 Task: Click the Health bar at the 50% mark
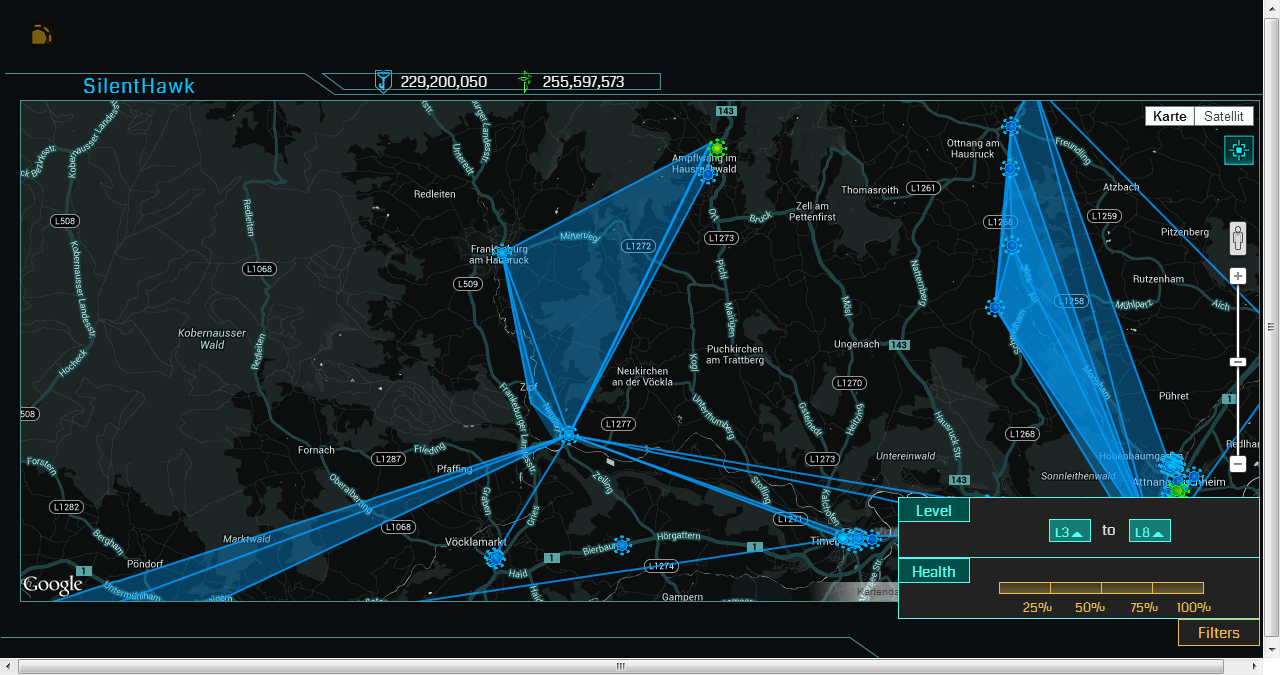point(1101,588)
